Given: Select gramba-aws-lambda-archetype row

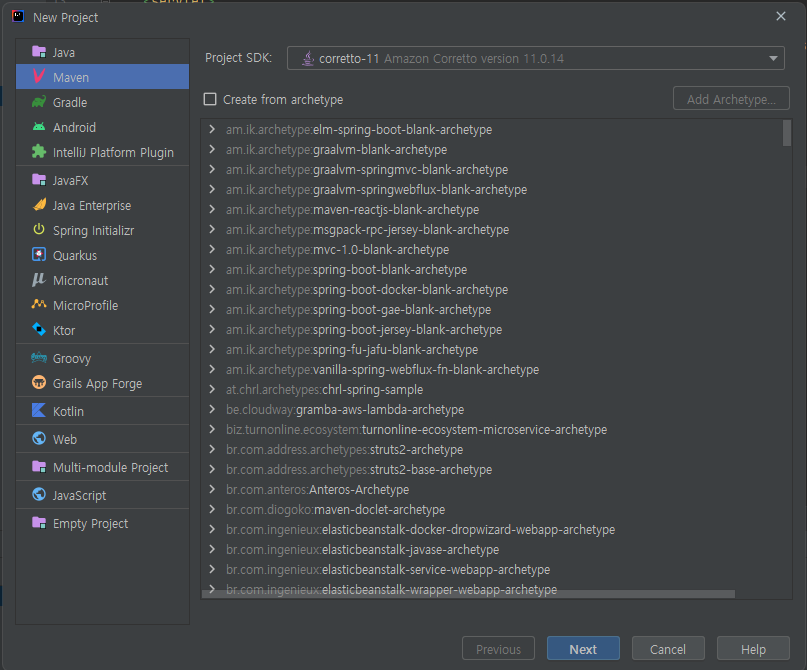Looking at the screenshot, I should 492,410.
